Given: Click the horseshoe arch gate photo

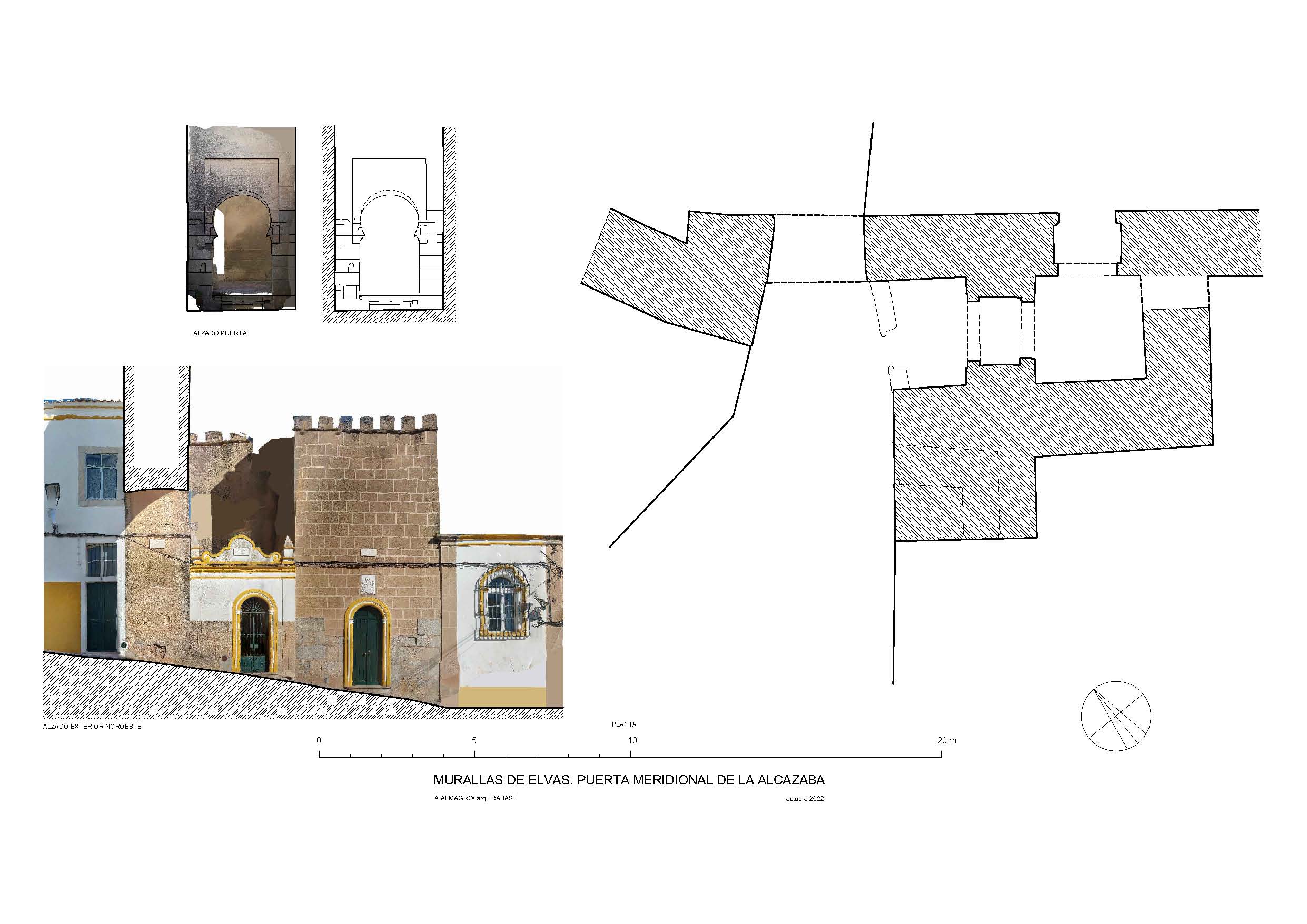Looking at the screenshot, I should 241,218.
